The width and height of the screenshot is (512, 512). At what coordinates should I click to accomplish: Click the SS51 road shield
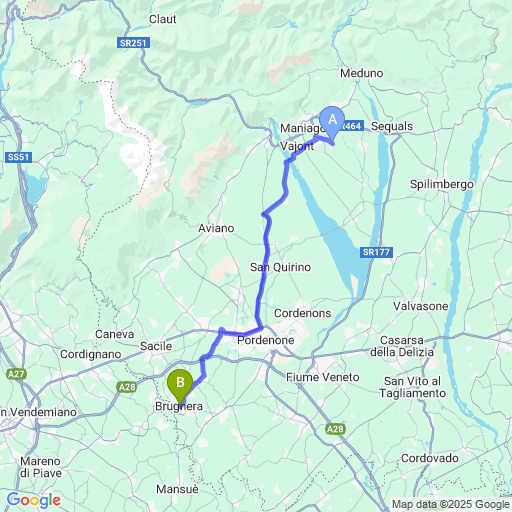click(x=18, y=157)
